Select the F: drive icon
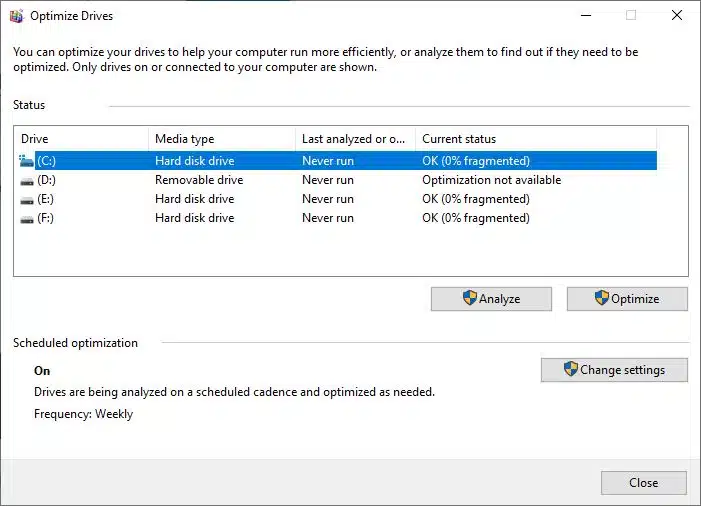The height and width of the screenshot is (506, 701). point(27,219)
